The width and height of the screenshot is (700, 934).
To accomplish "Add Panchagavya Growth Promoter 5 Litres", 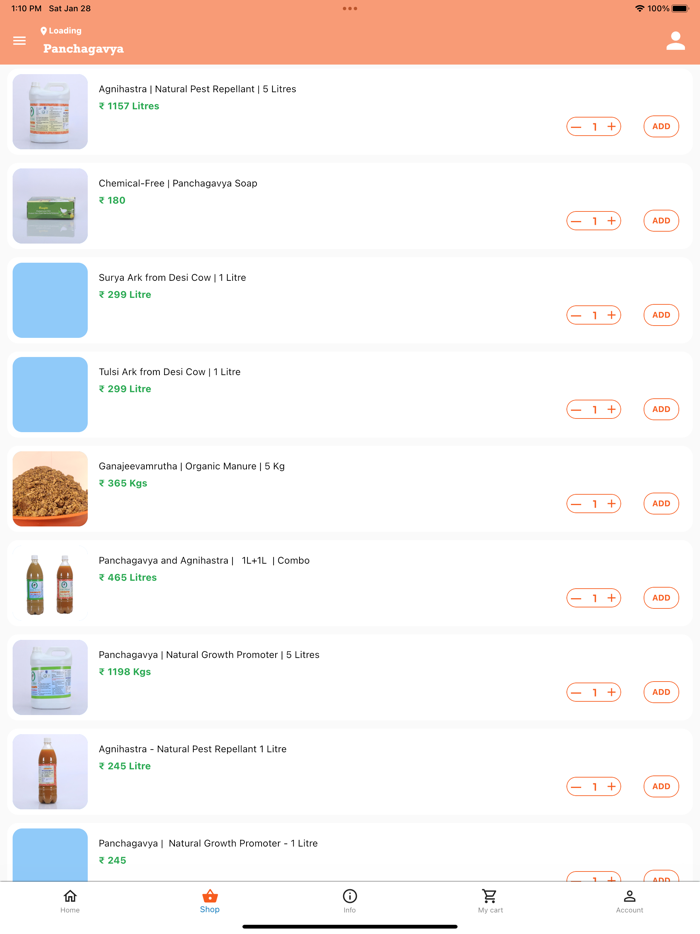I will 661,692.
